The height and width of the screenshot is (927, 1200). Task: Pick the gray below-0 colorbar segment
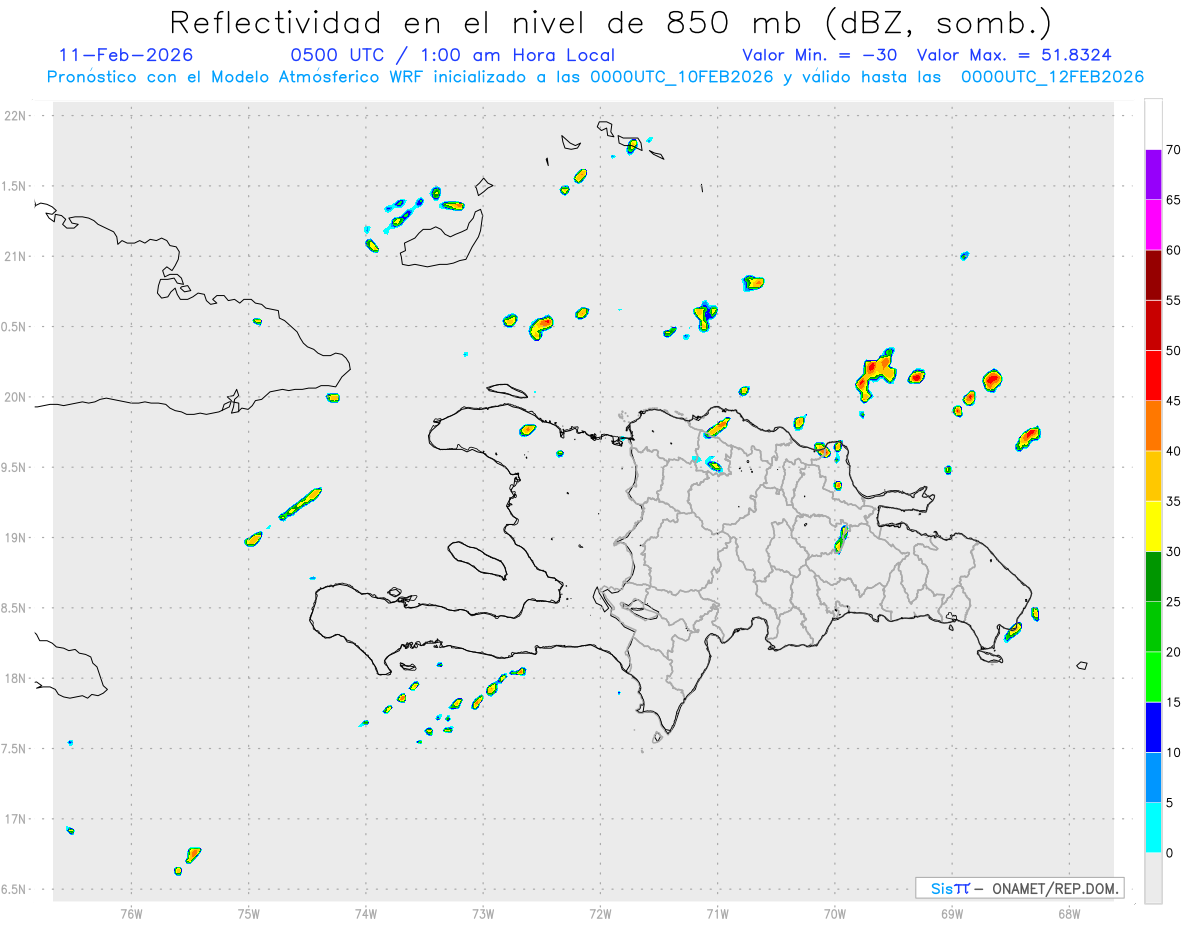point(1153,878)
